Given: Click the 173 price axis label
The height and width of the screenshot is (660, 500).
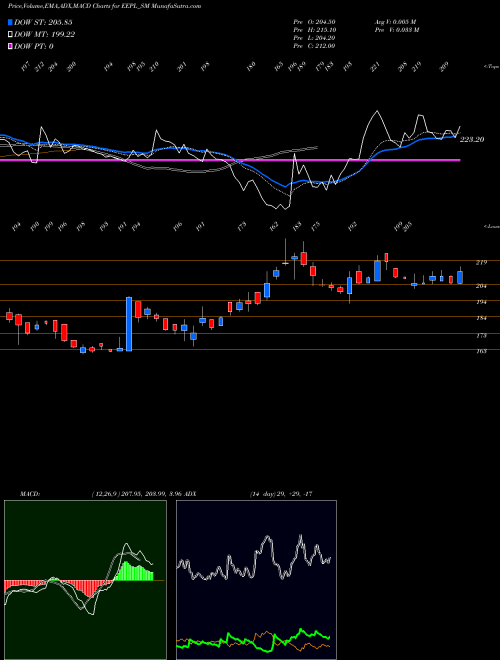Looking at the screenshot, I should point(481,335).
